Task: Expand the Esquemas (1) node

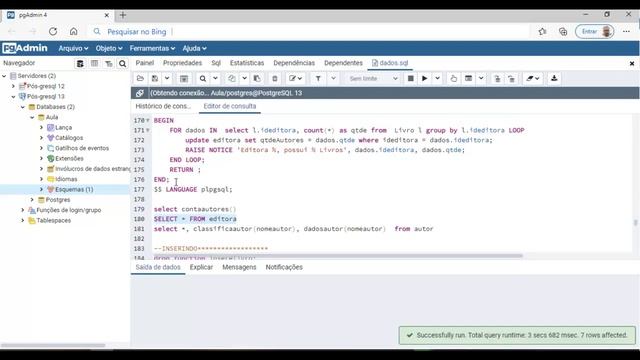Action: click(41, 189)
